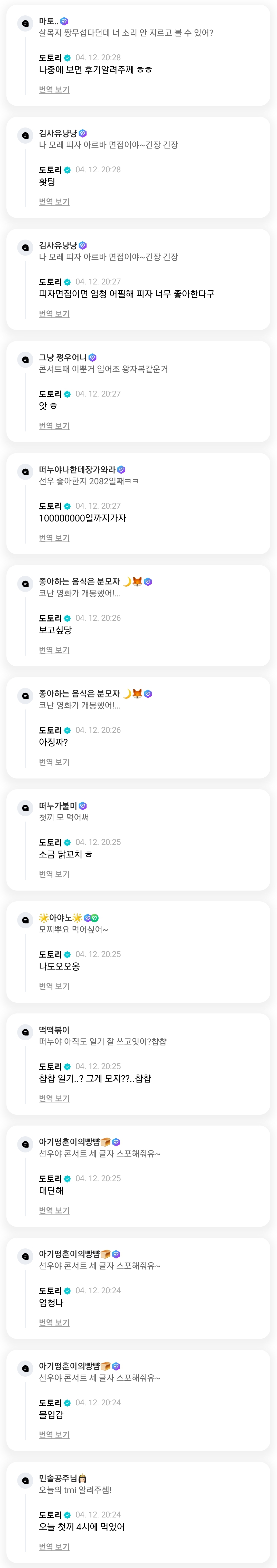
Task: Click 번역 보기 under the 홧팅 reply
Action: [x=54, y=201]
